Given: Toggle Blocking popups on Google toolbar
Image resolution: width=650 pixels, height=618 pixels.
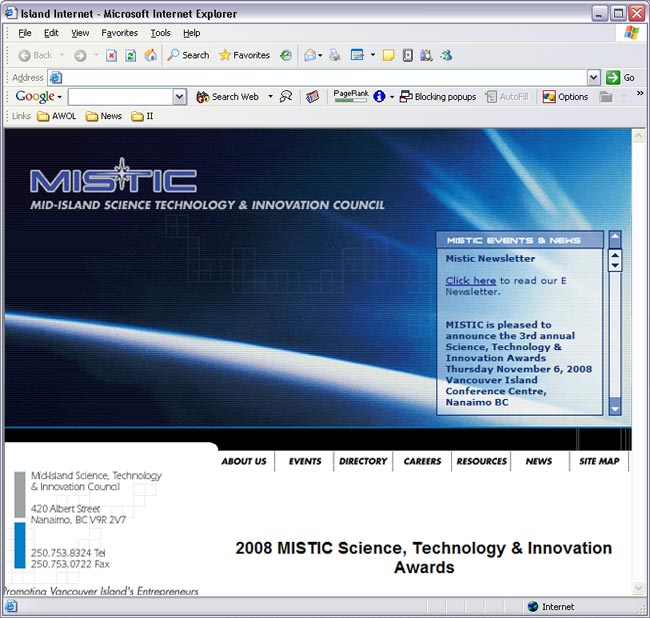Looking at the screenshot, I should [437, 97].
